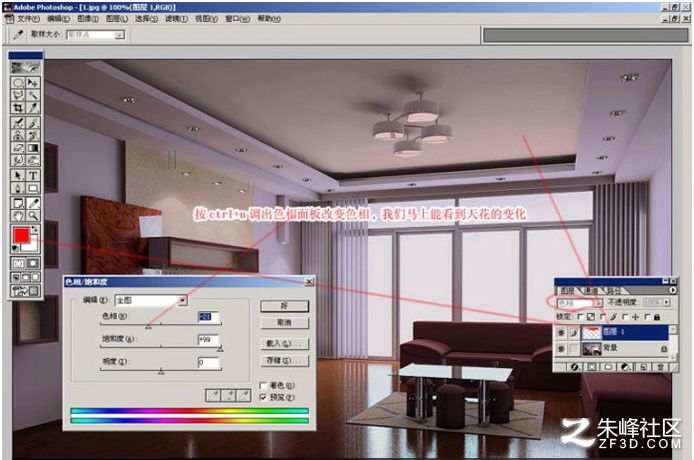Swap foreground and background colors
Image resolution: width=694 pixels, height=460 pixels.
click(x=35, y=229)
